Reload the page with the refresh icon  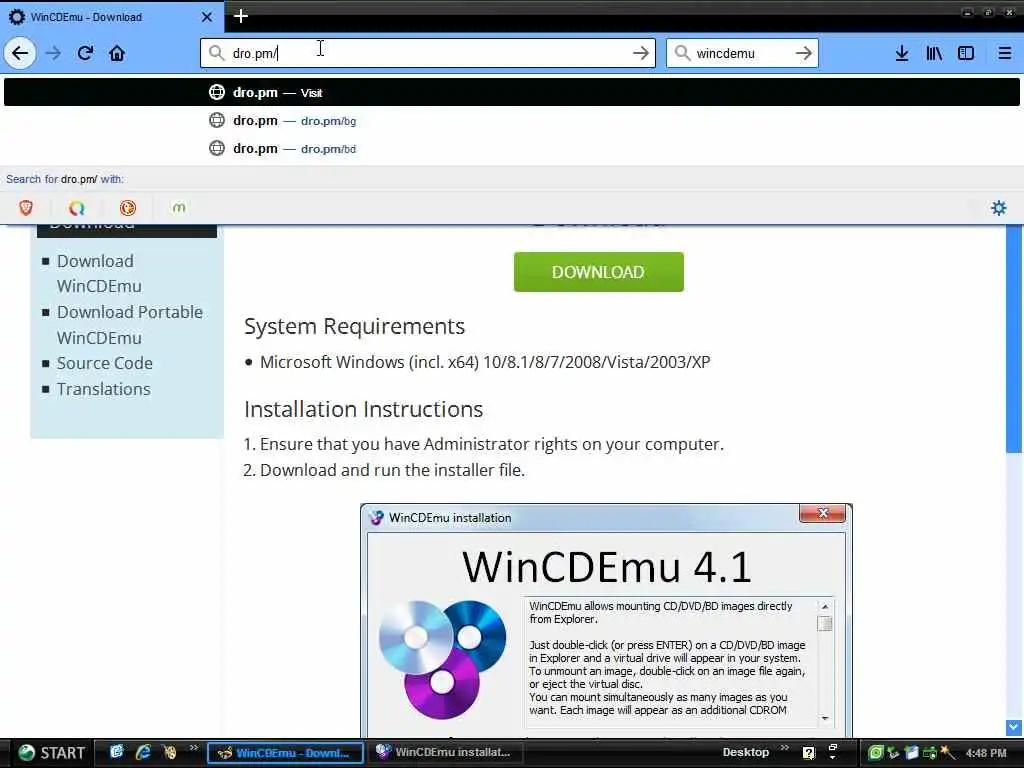coord(85,53)
